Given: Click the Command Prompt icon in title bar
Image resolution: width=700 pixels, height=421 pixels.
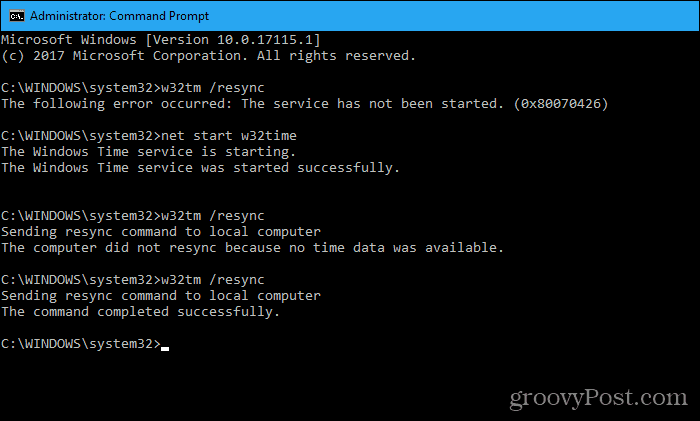Looking at the screenshot, I should click(x=17, y=16).
